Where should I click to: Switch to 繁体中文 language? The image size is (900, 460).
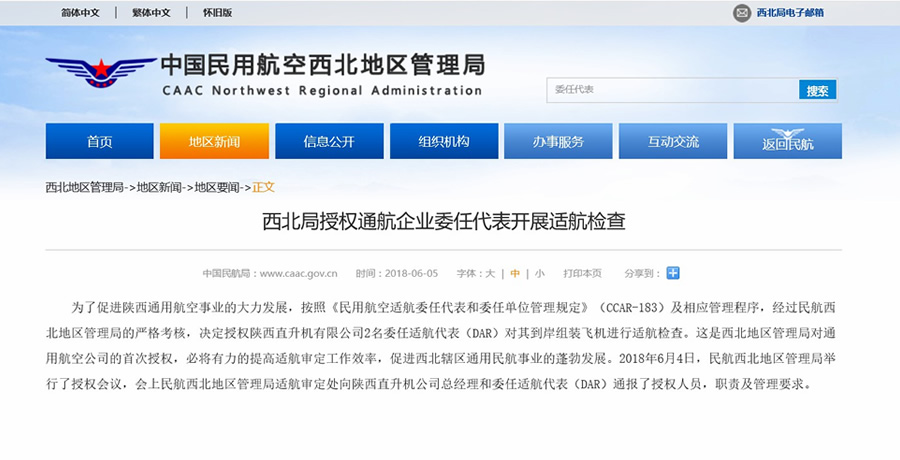(152, 13)
